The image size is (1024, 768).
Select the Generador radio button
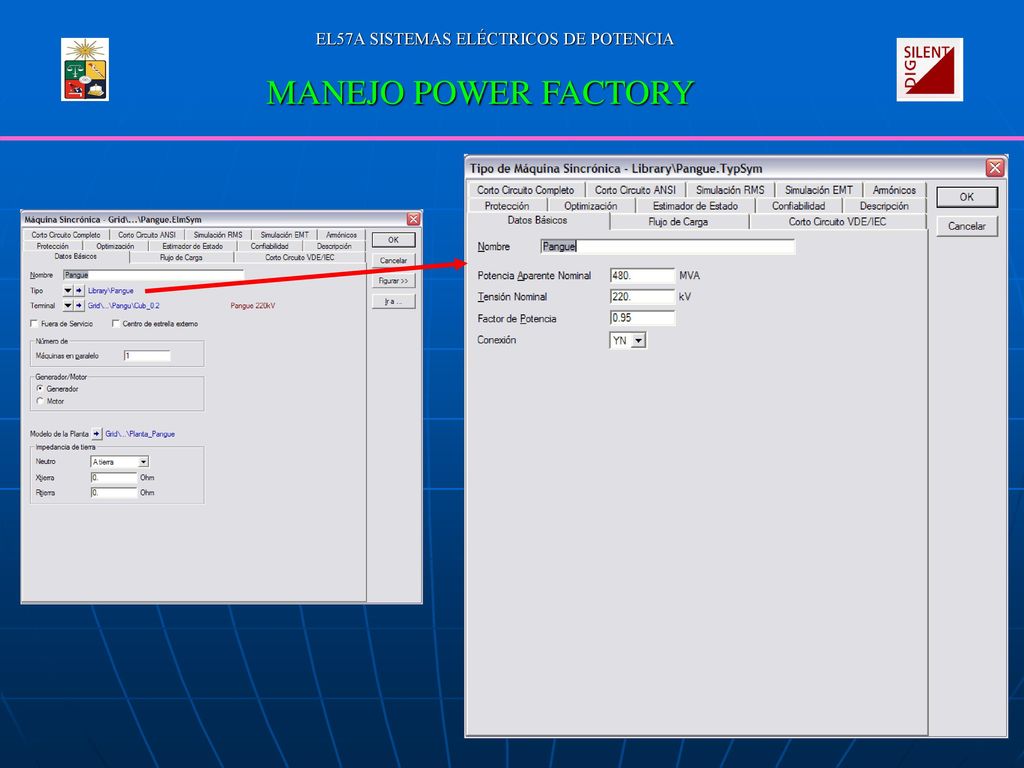tap(40, 389)
